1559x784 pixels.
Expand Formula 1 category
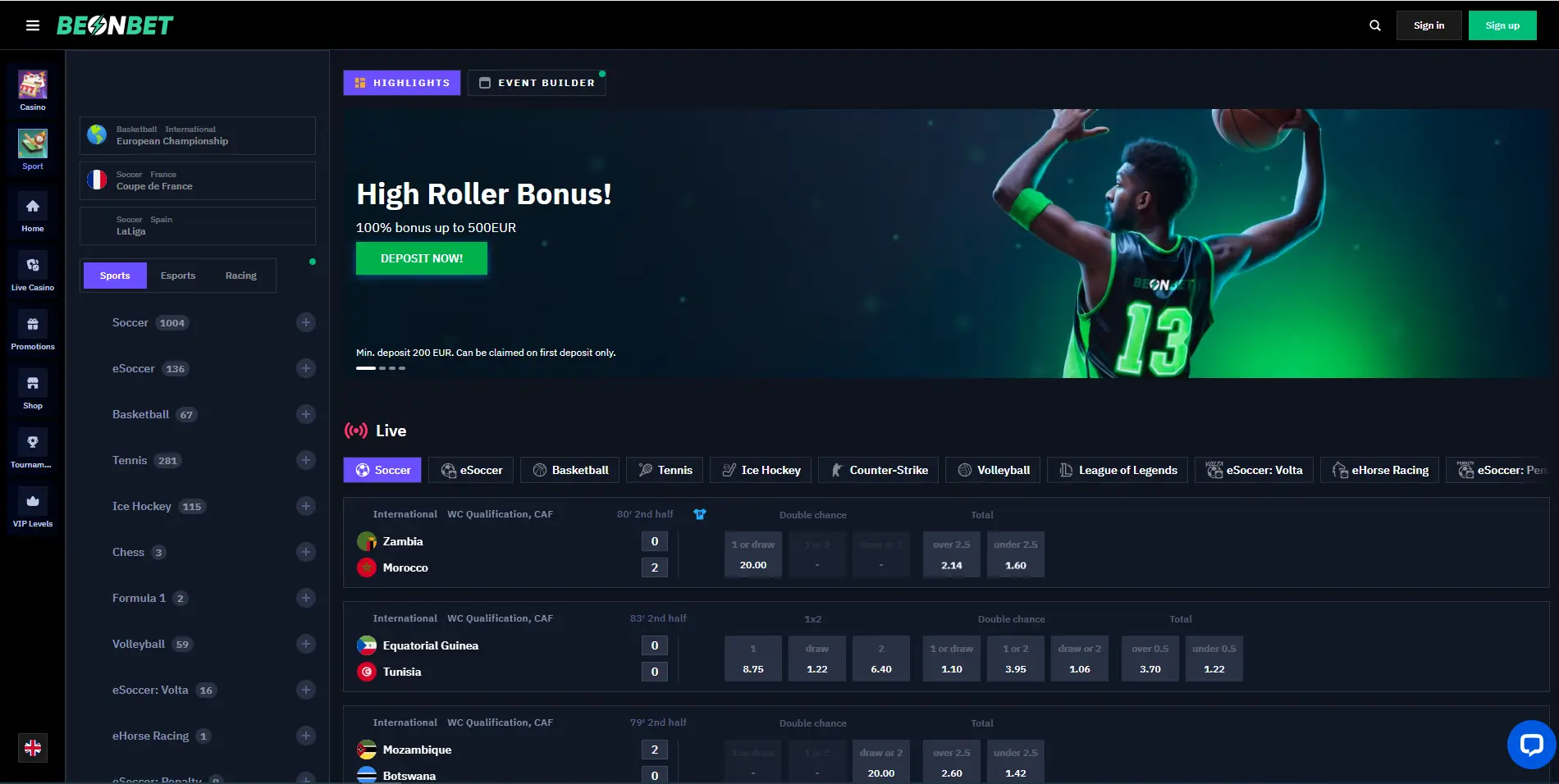point(306,598)
